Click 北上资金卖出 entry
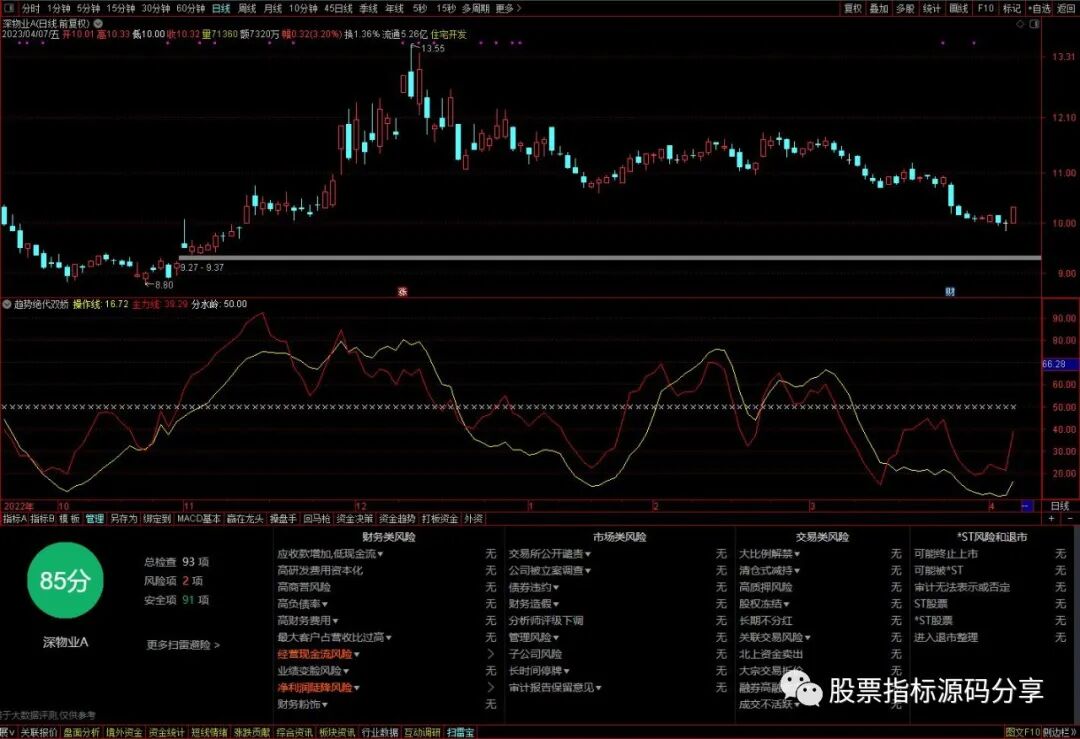1080x739 pixels. (771, 654)
